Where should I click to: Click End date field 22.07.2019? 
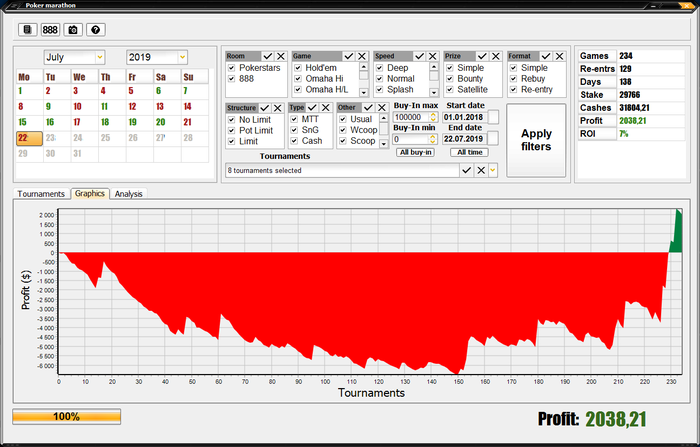pyautogui.click(x=464, y=139)
